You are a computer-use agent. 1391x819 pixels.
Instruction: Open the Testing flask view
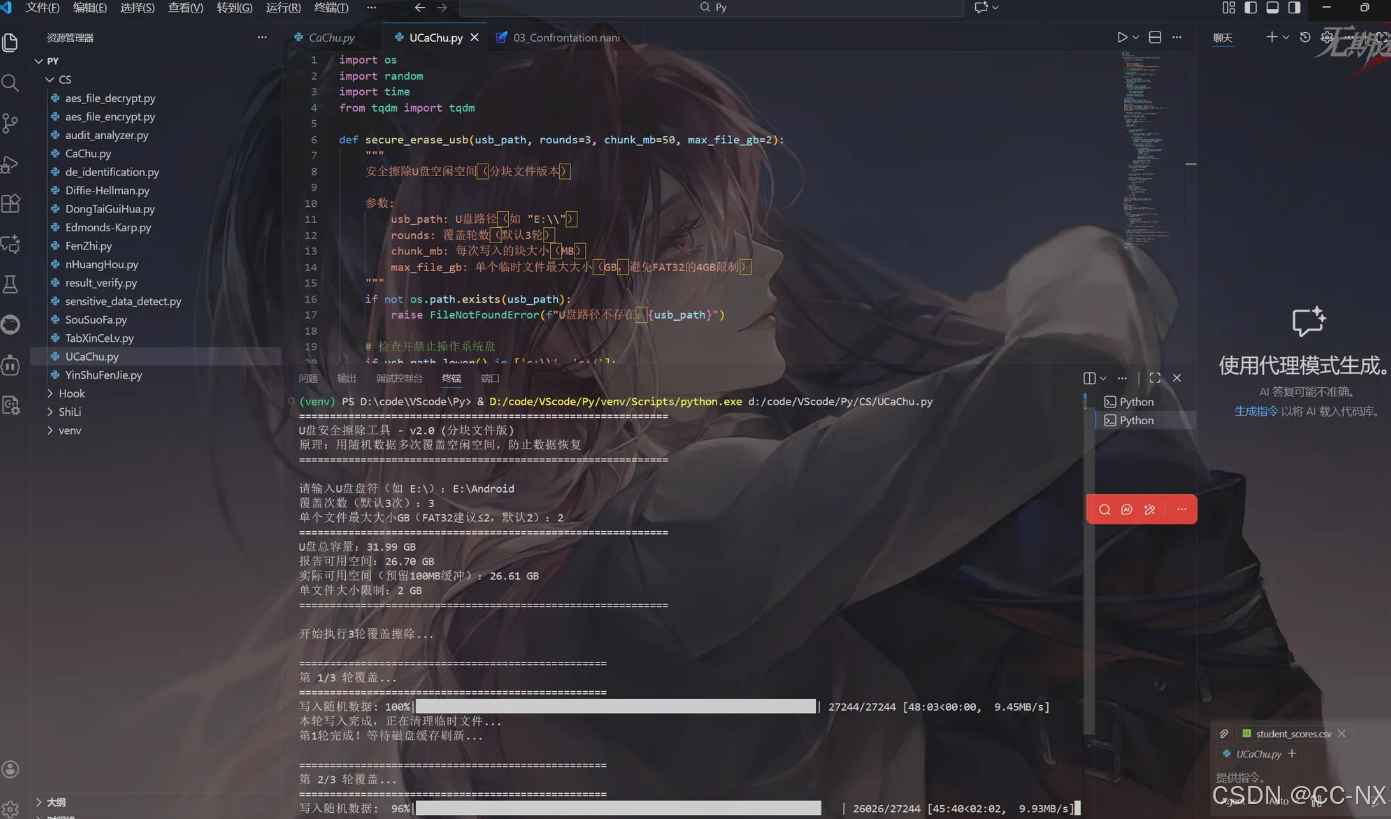click(x=10, y=285)
